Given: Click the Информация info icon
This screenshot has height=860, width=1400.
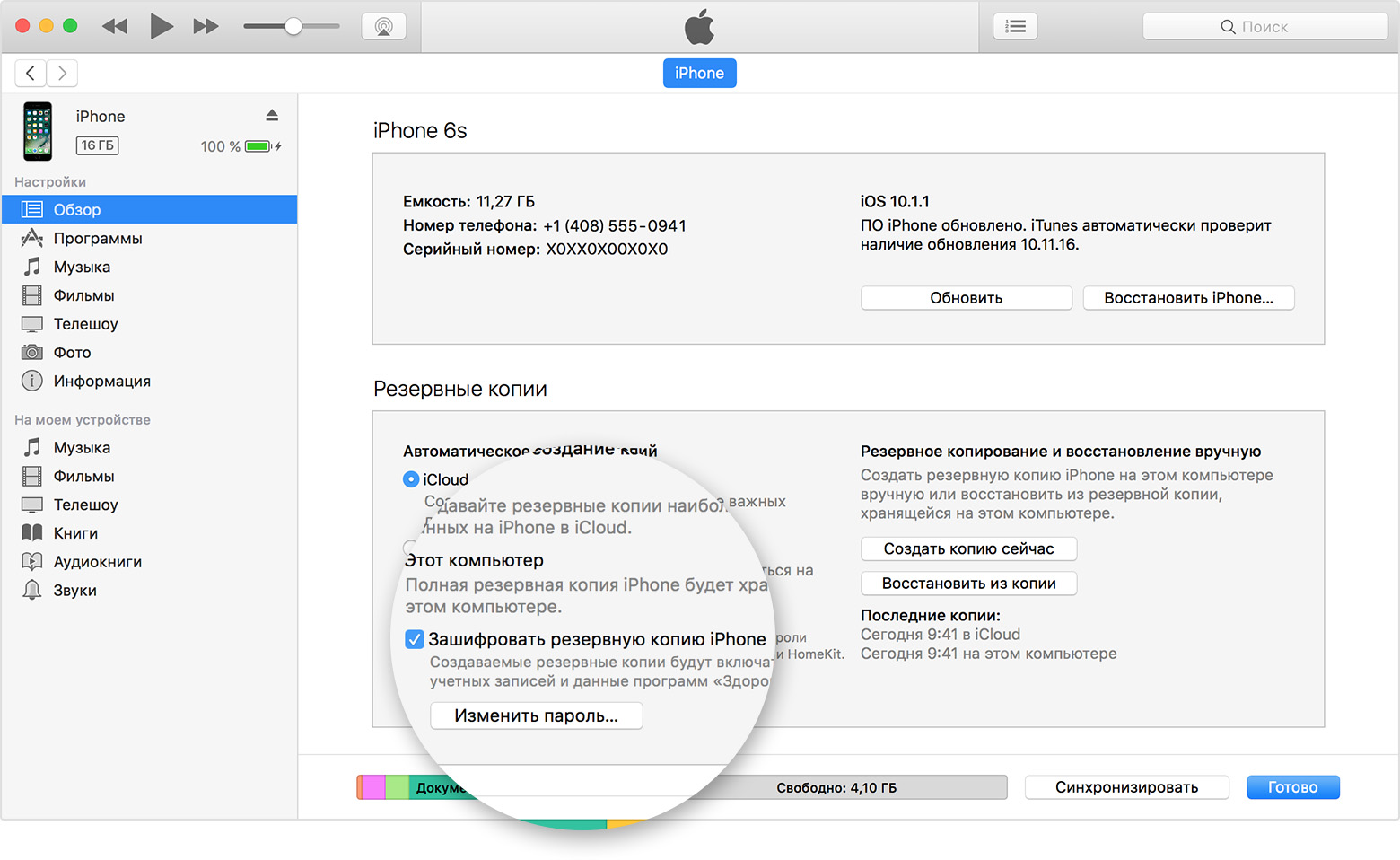Looking at the screenshot, I should (x=32, y=381).
